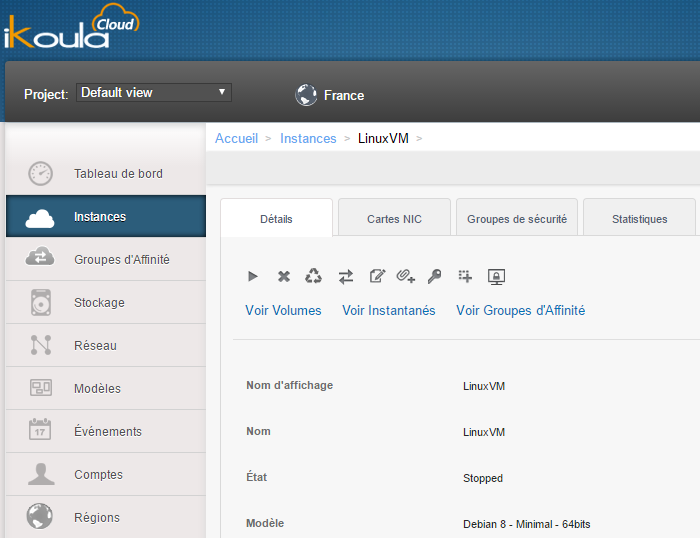700x538 pixels.
Task: Click the Nom value LinuxVM
Action: click(x=484, y=432)
